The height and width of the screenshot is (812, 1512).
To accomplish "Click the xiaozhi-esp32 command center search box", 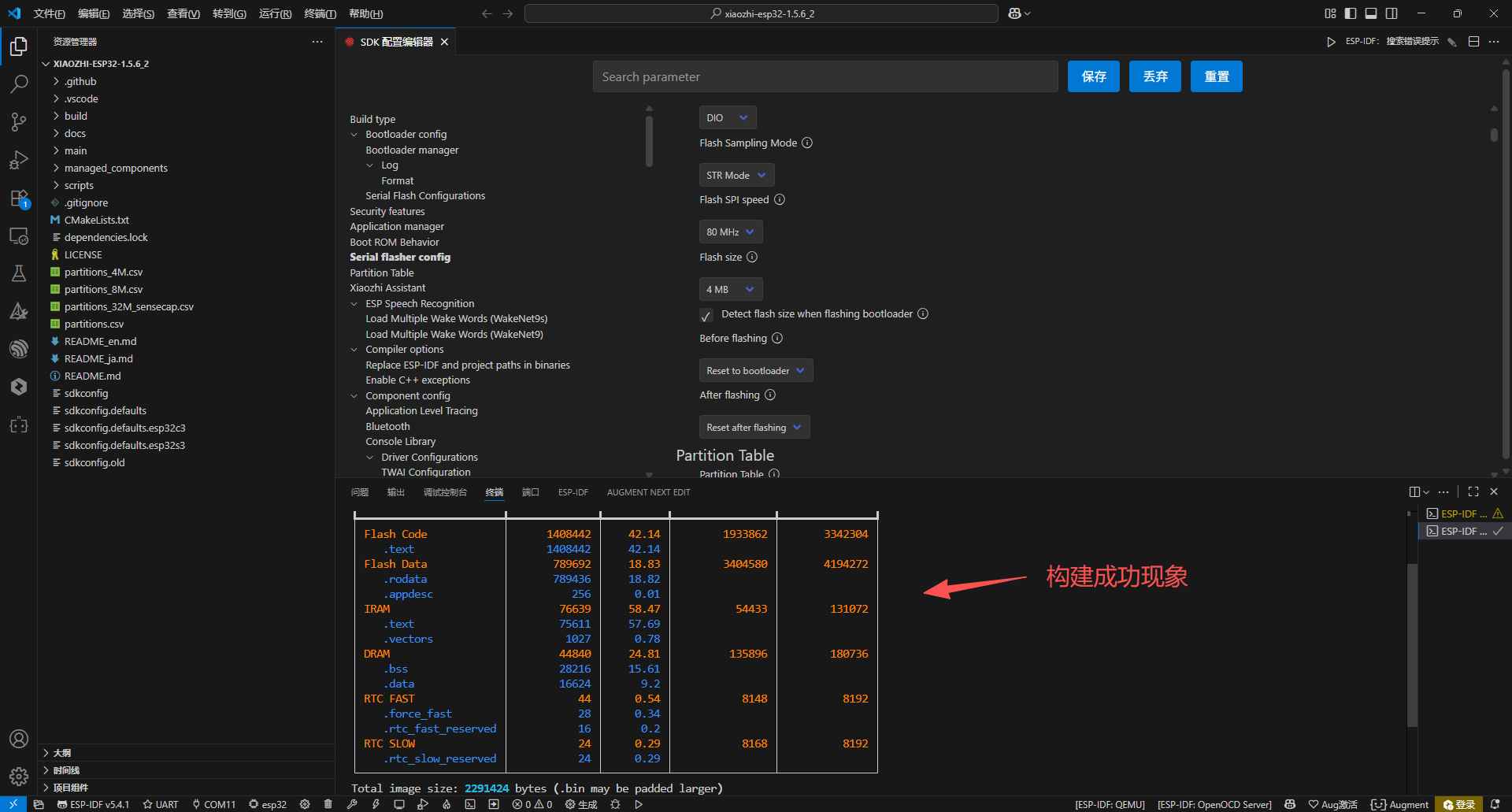I will (x=762, y=13).
